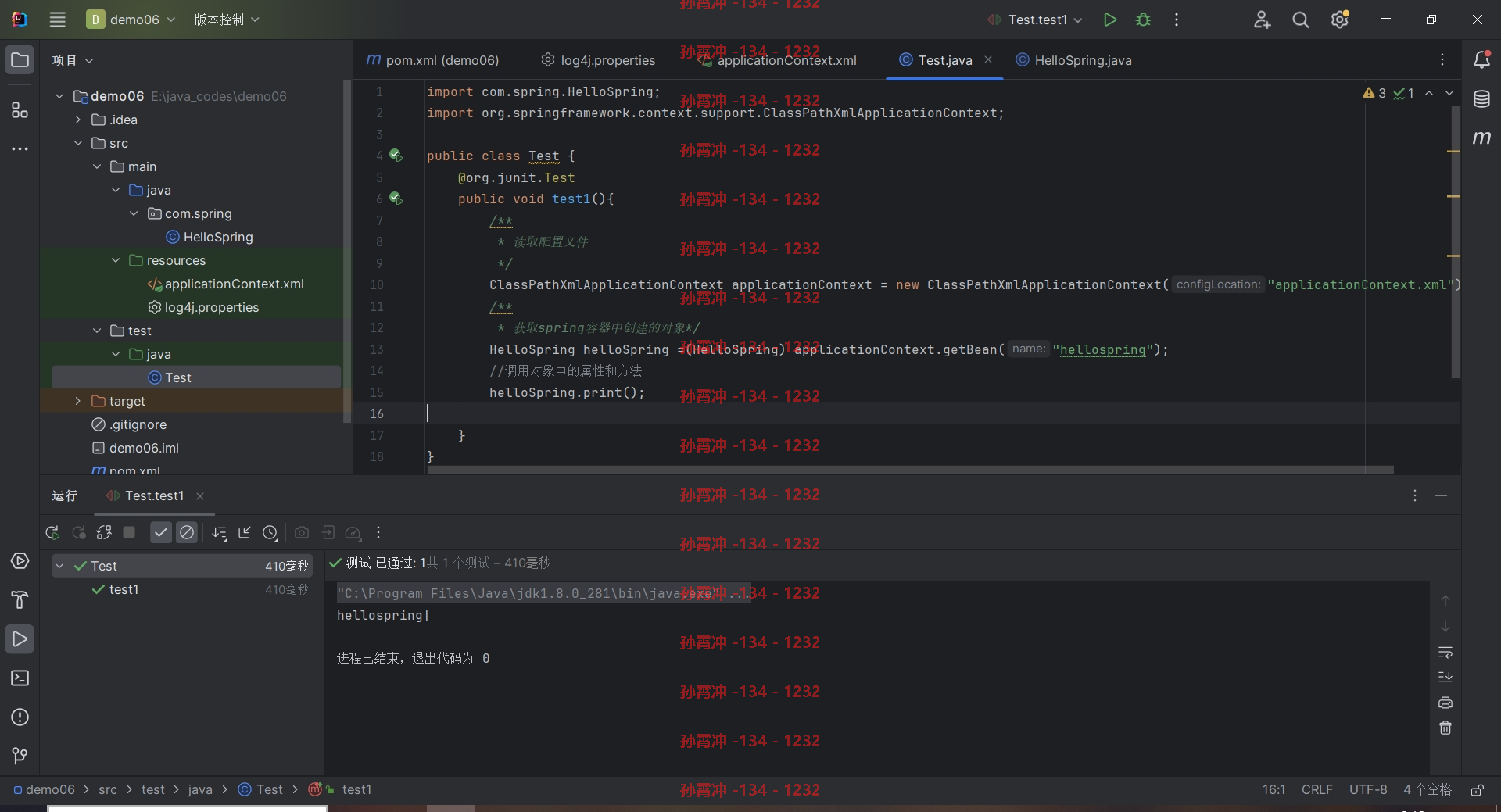Stop the running process
Screen dimensions: 1501x812
click(x=129, y=532)
